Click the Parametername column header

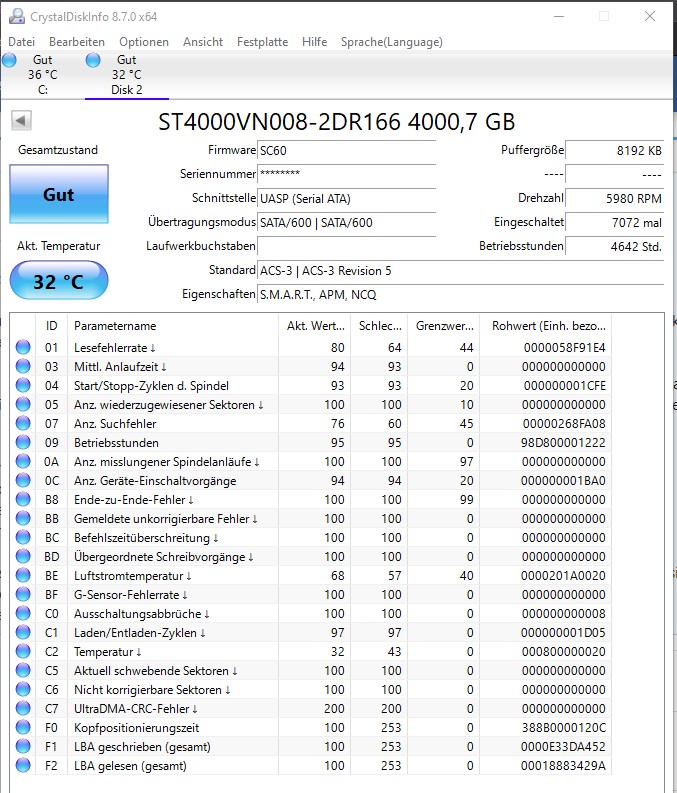[x=172, y=326]
